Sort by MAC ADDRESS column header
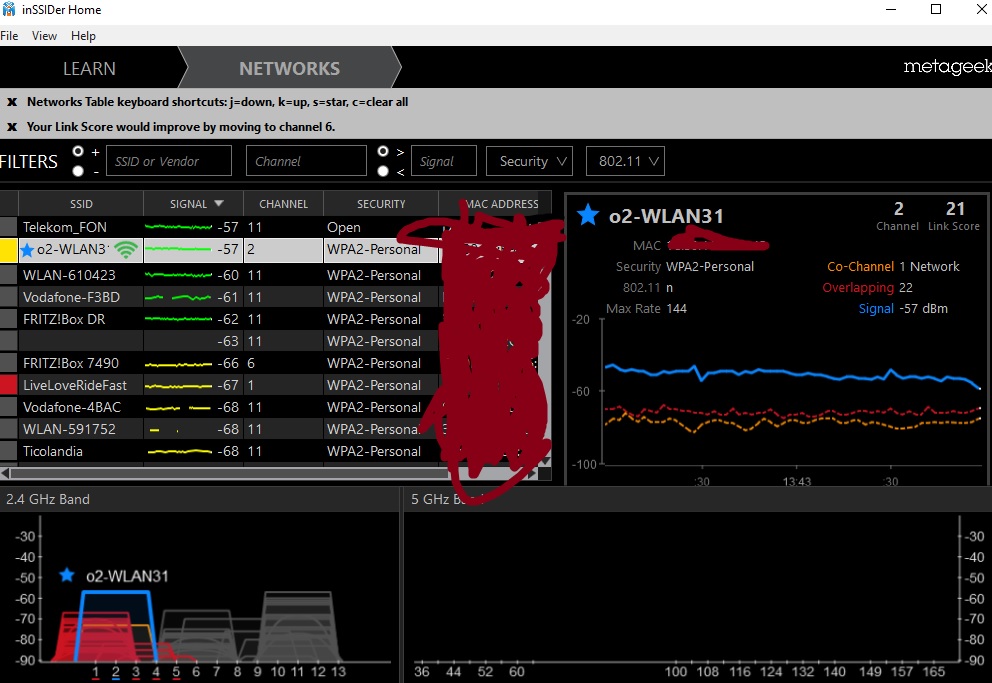 (502, 204)
